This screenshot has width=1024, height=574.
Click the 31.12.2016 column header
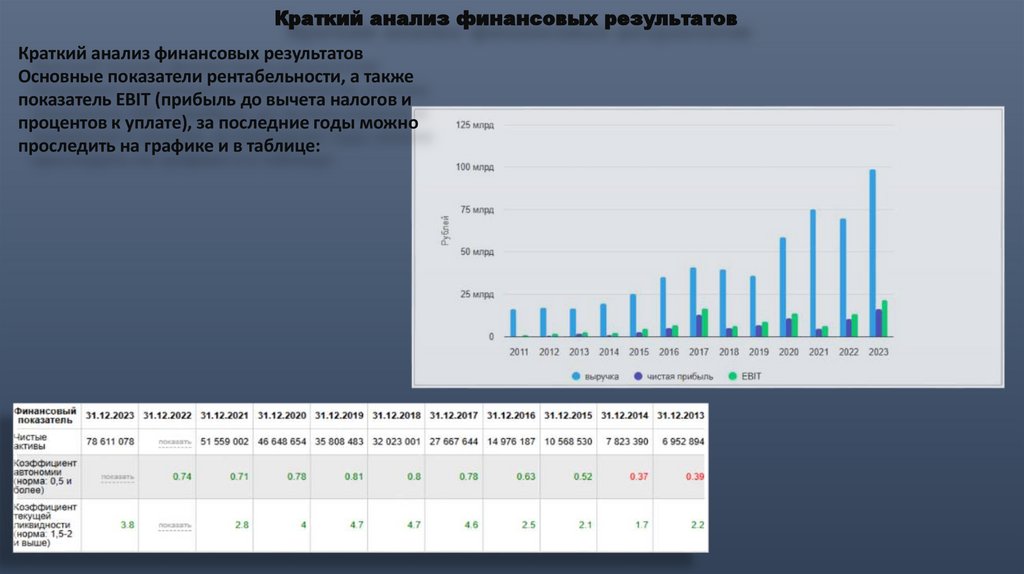click(x=511, y=415)
